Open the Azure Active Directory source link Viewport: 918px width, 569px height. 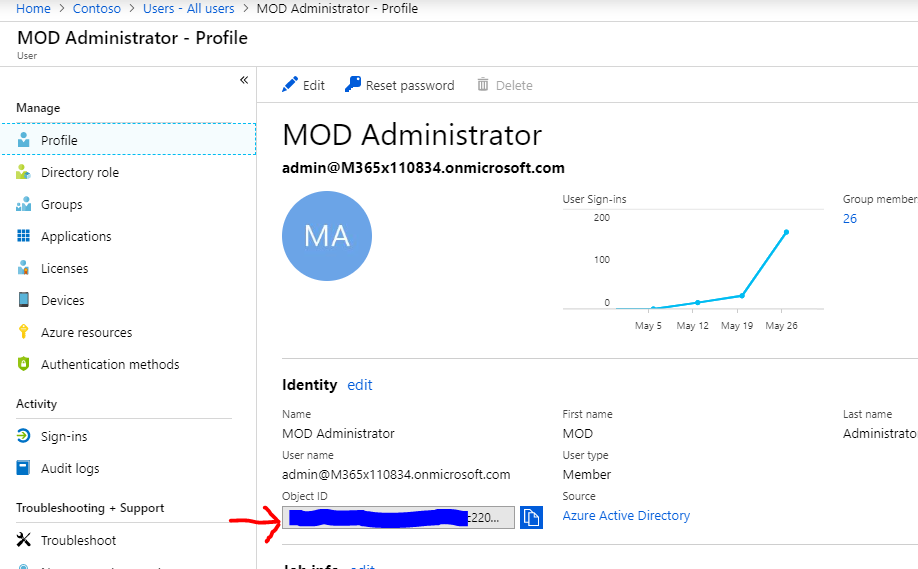(626, 516)
